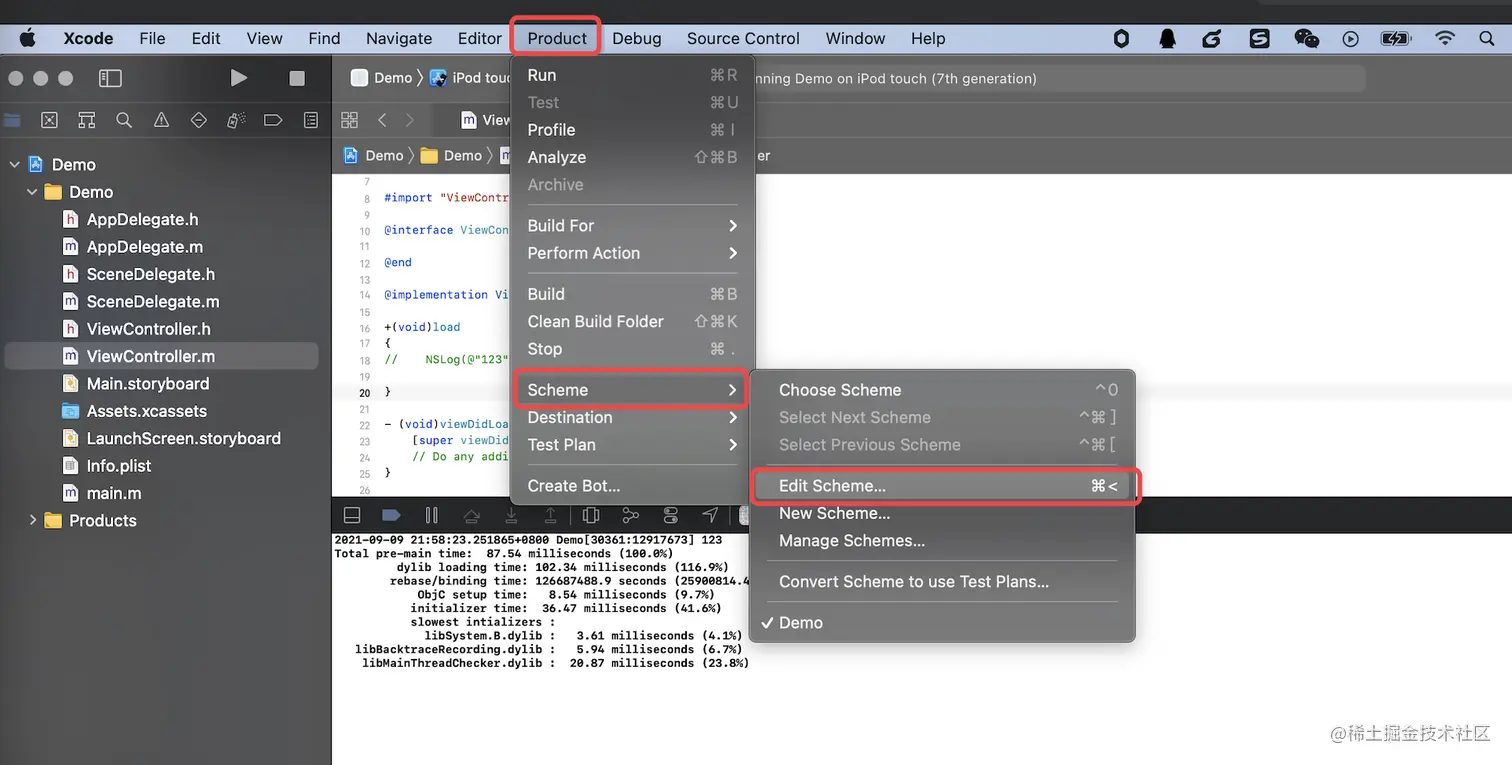Image resolution: width=1512 pixels, height=765 pixels.
Task: Deactivate breakpoints in the debug bar
Action: coord(391,515)
